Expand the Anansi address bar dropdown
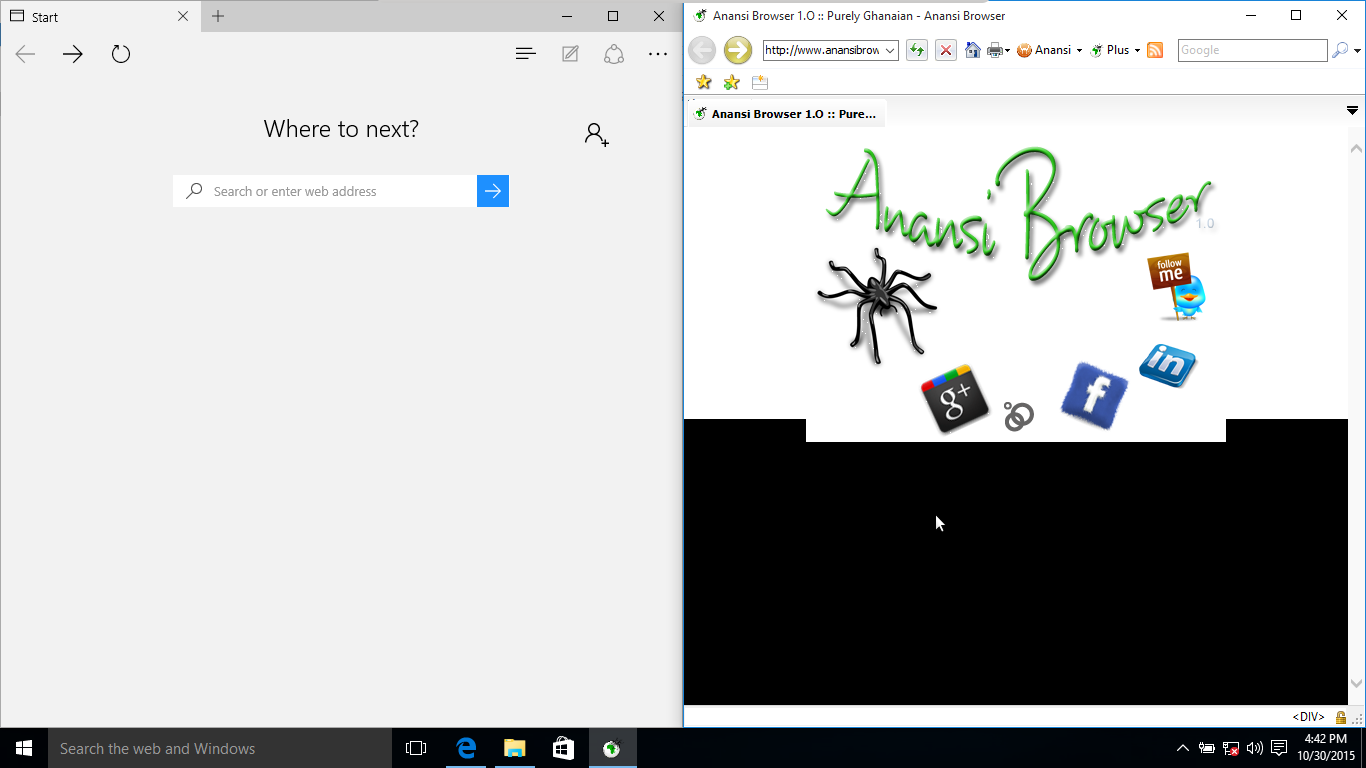Viewport: 1366px width, 768px height. tap(890, 50)
